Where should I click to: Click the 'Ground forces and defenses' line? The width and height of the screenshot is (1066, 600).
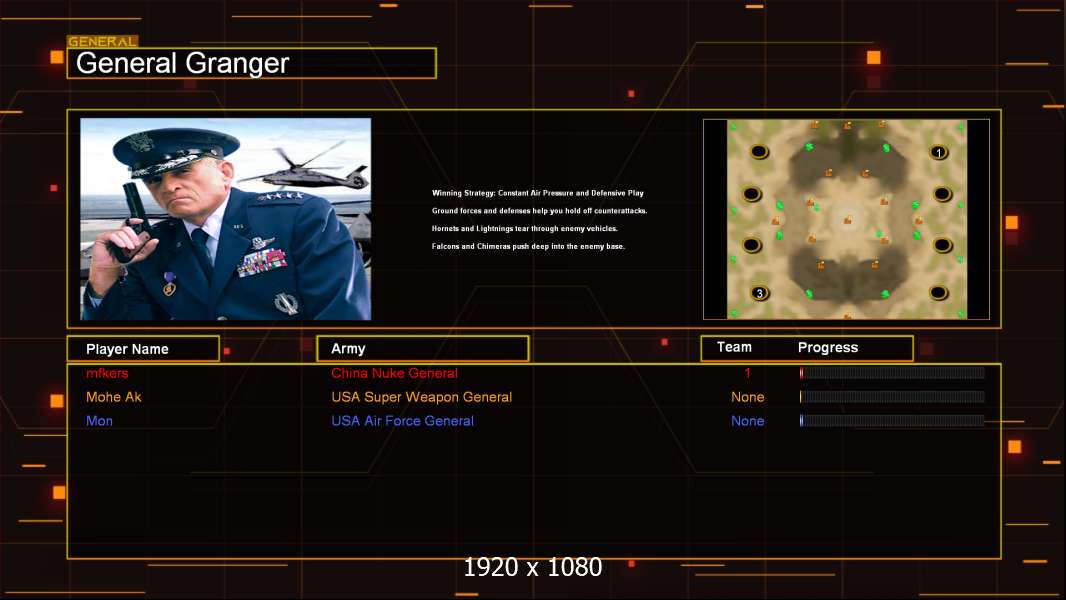[x=539, y=211]
